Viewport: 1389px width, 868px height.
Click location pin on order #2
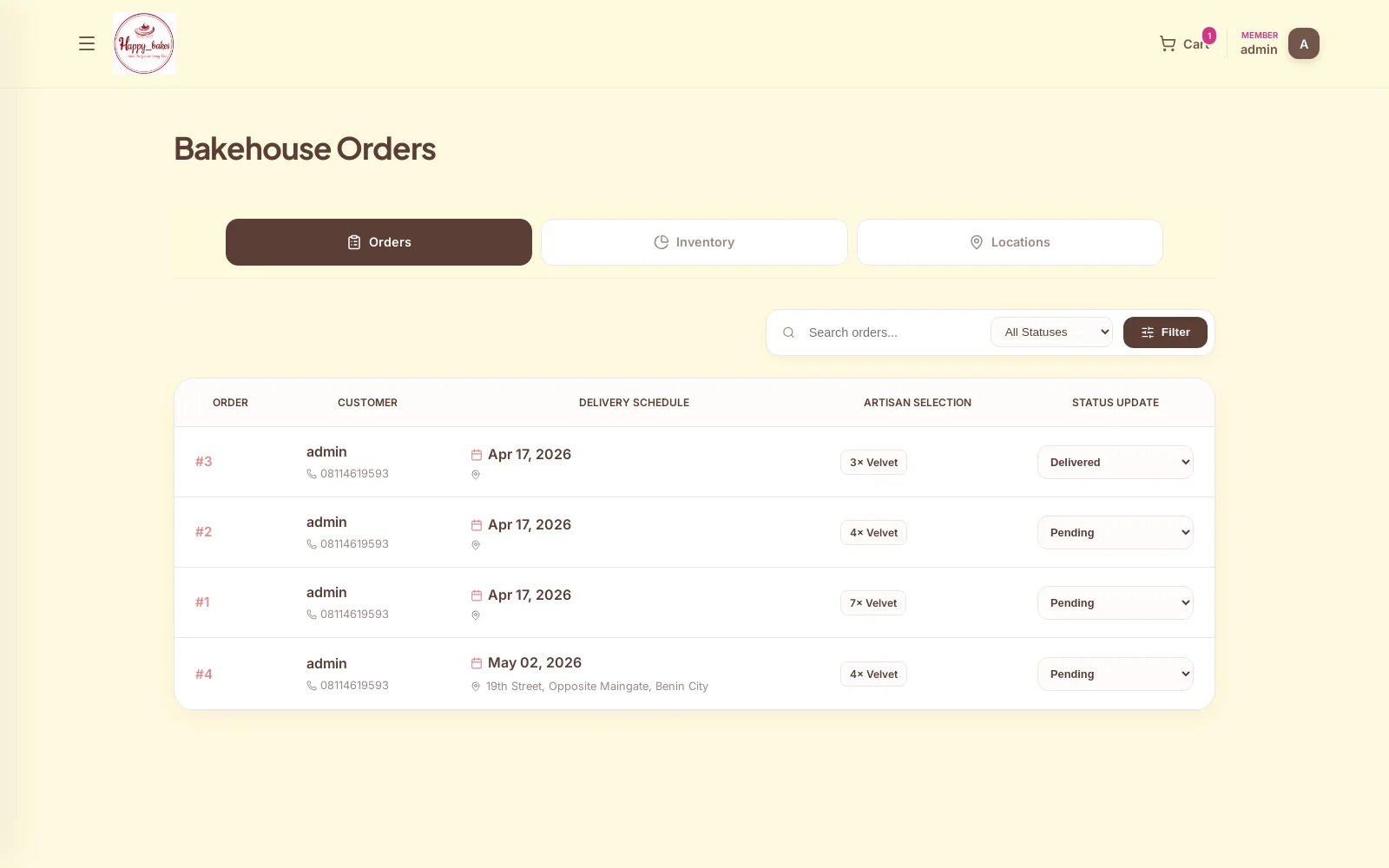[x=476, y=545]
